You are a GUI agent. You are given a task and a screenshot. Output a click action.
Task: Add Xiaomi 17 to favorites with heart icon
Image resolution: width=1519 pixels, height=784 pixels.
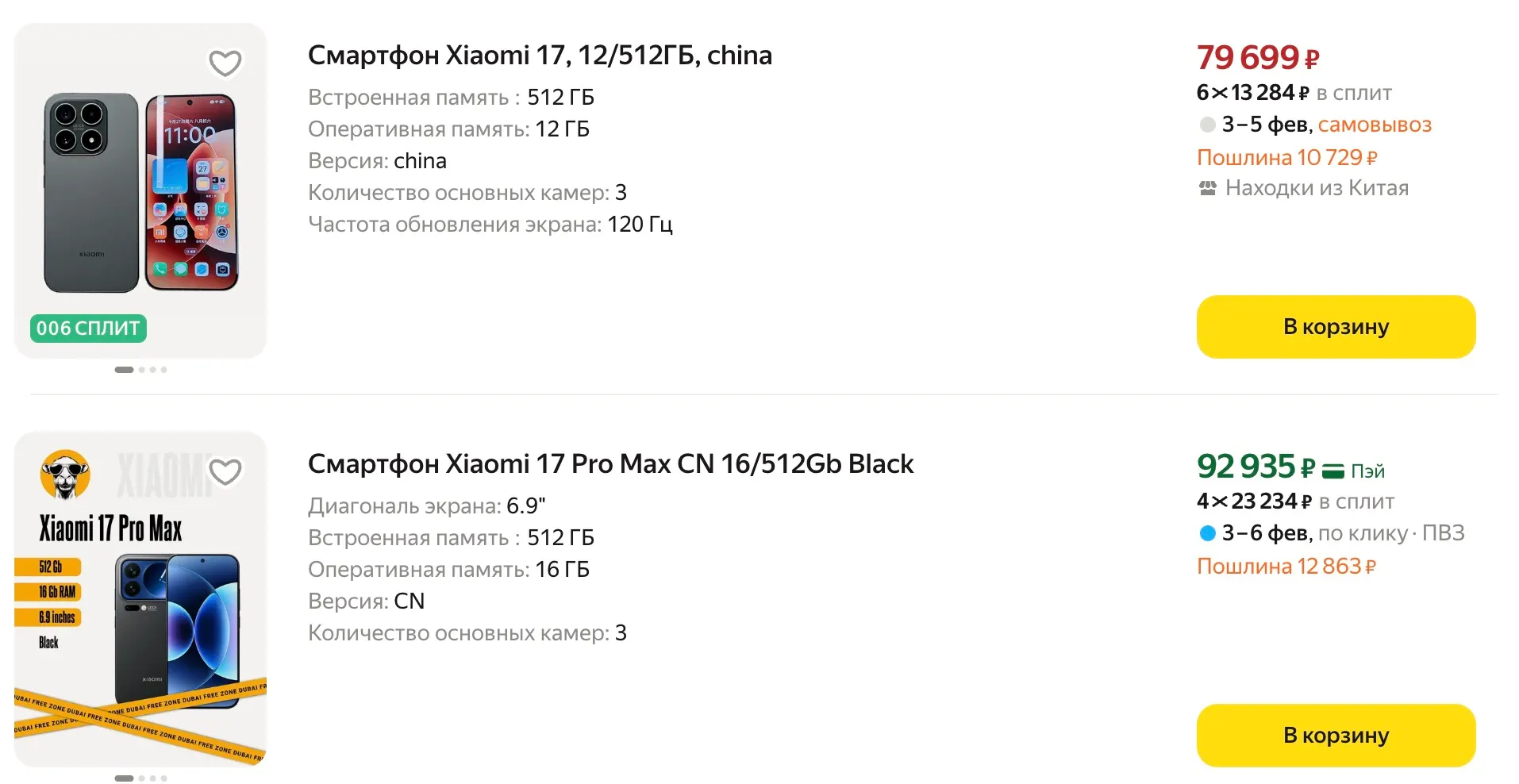225,63
